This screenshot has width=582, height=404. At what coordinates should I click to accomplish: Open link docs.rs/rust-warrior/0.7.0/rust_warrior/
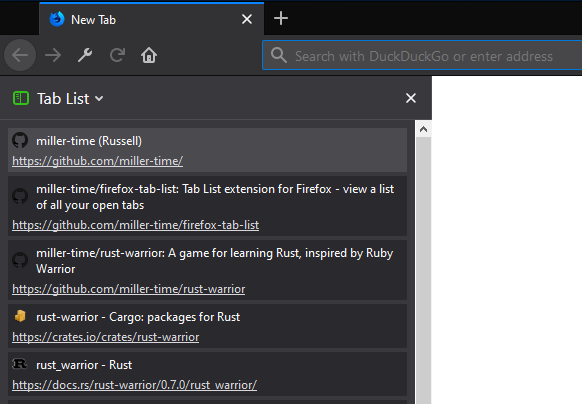(134, 385)
